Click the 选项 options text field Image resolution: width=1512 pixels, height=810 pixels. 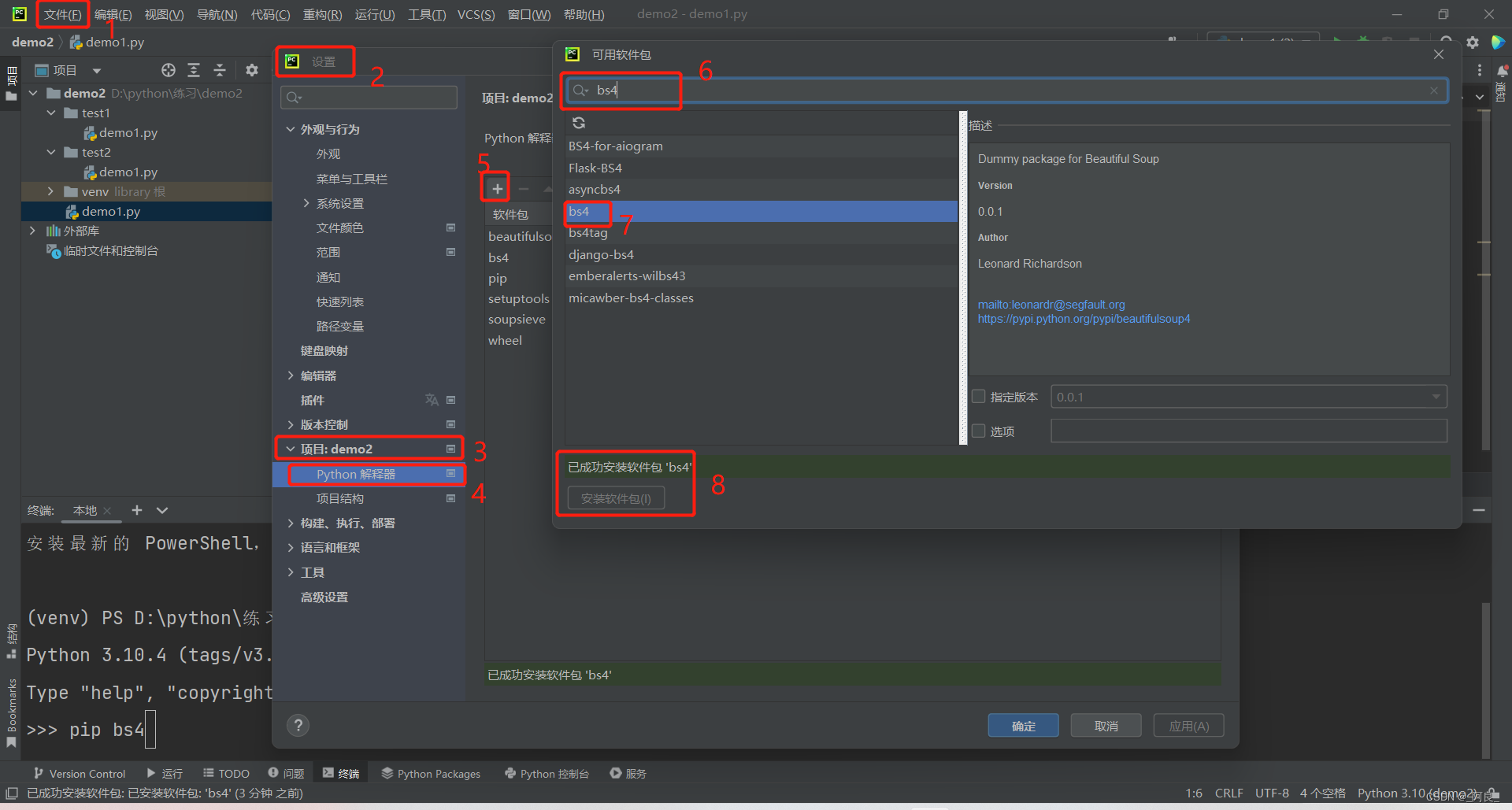(x=1249, y=431)
